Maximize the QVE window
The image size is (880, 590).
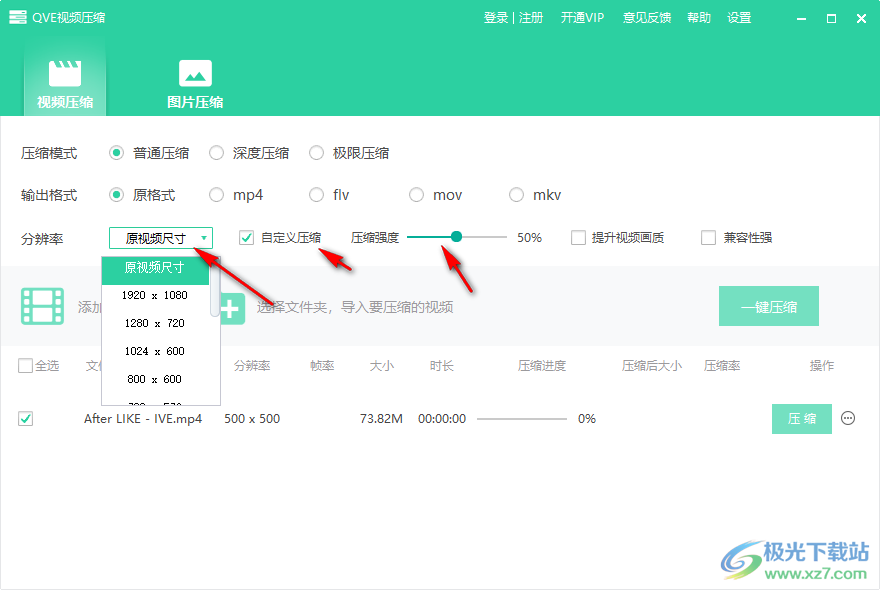831,19
